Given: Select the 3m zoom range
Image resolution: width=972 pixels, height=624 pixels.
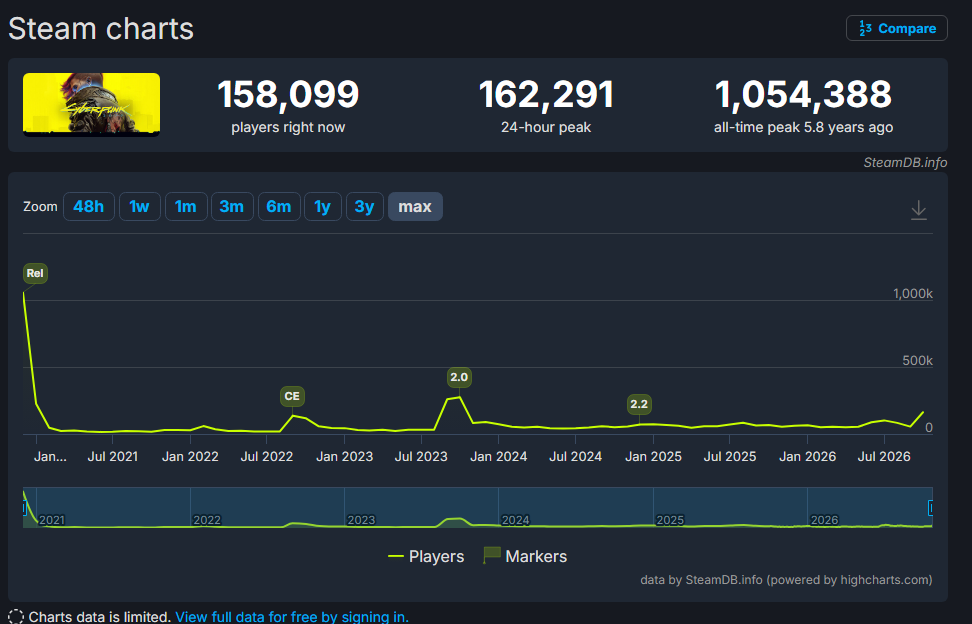Looking at the screenshot, I should pos(232,206).
